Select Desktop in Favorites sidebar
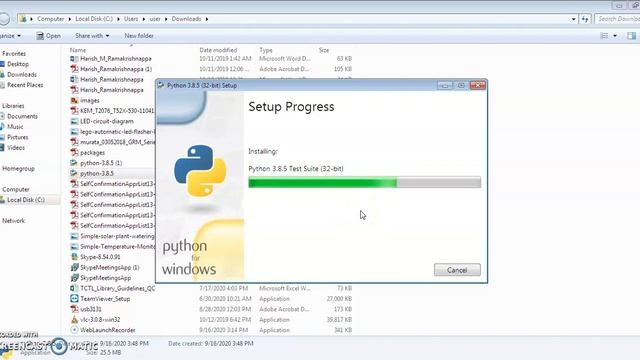Viewport: 640px width, 360px height. point(18,64)
